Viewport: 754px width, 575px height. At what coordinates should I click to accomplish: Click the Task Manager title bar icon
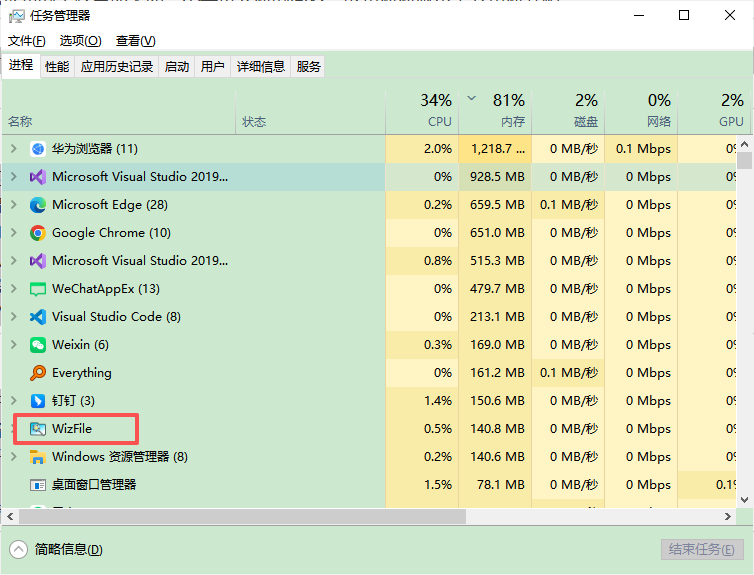click(x=16, y=16)
